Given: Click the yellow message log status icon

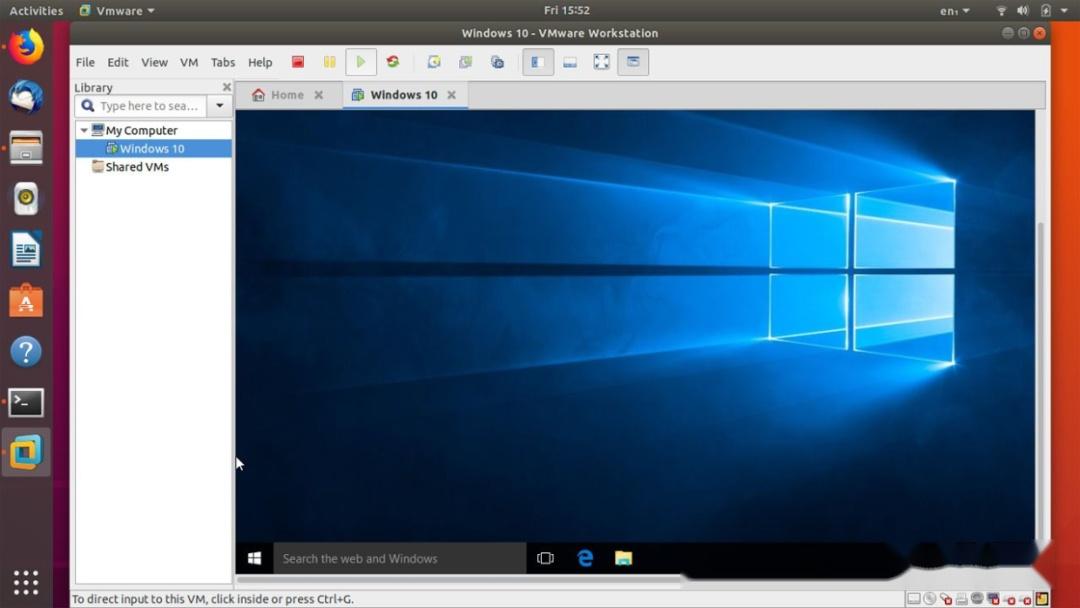Looking at the screenshot, I should [x=1042, y=599].
